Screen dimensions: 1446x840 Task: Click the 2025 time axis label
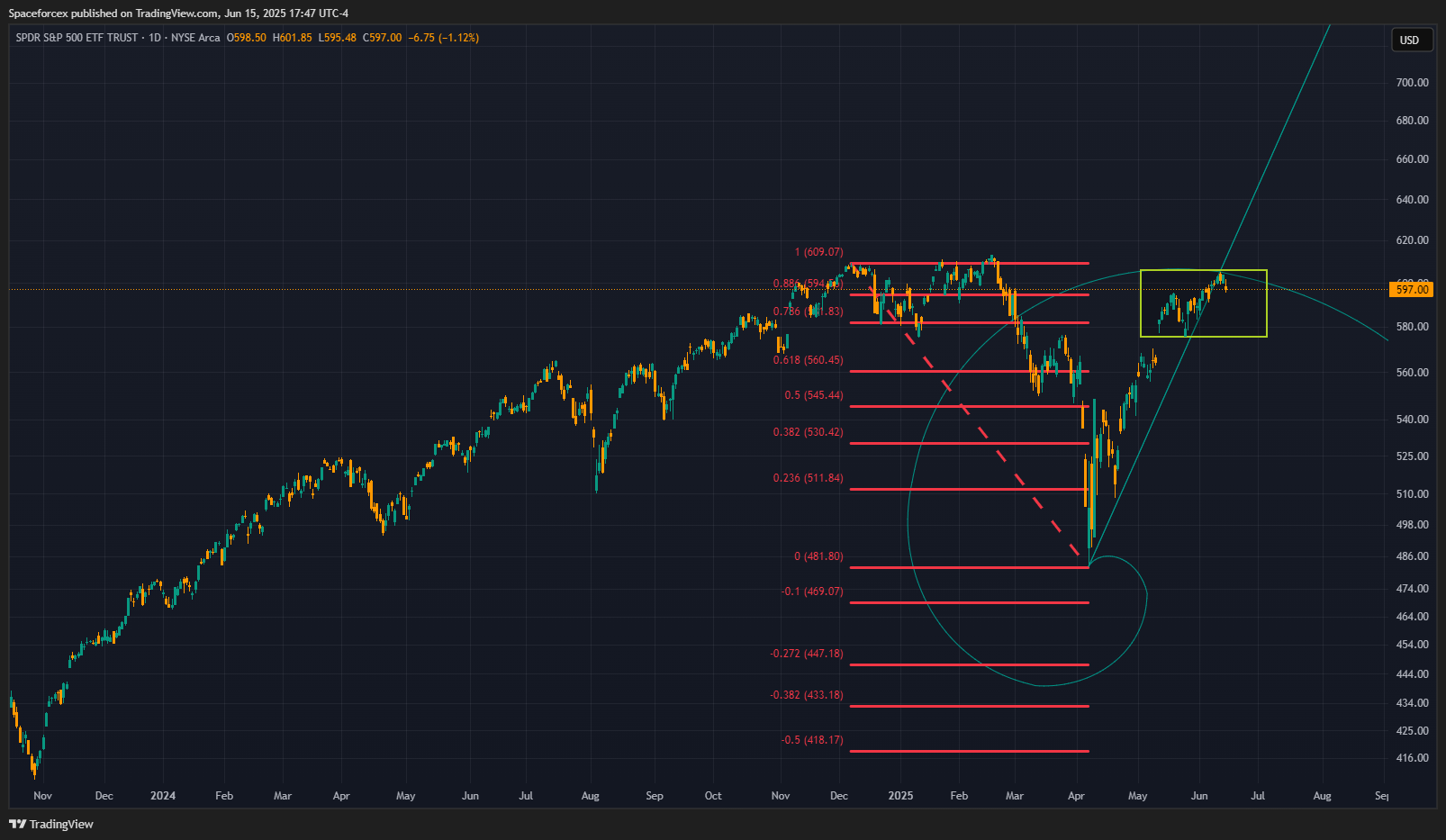tap(900, 795)
